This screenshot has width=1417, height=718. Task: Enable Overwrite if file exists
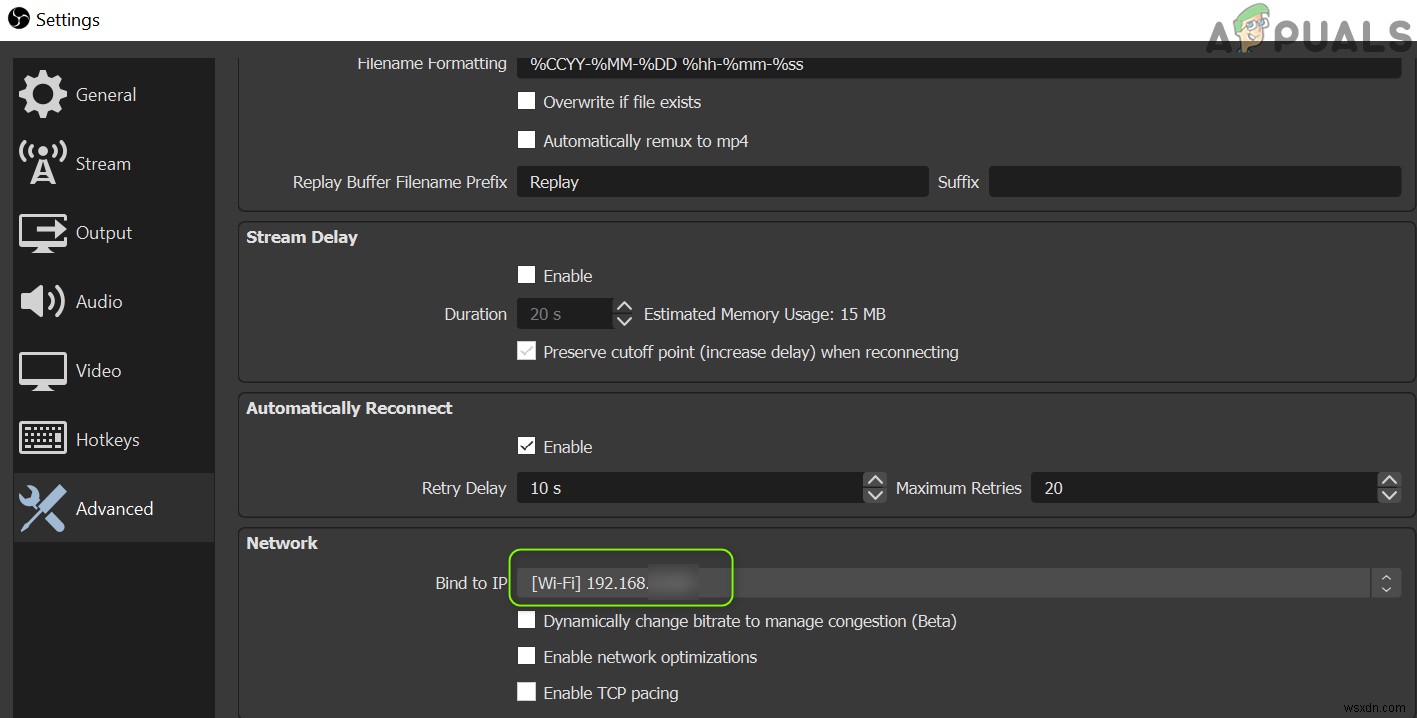tap(526, 100)
